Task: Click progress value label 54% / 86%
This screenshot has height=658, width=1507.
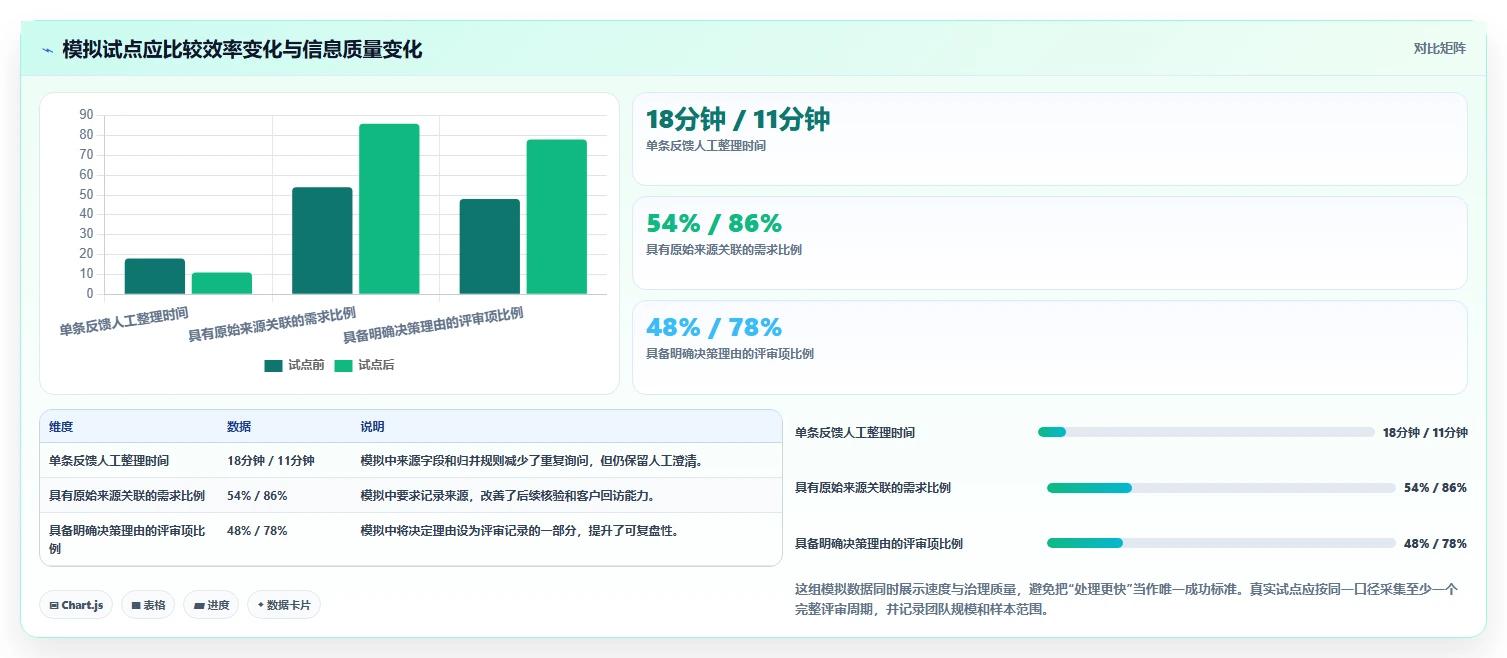Action: [x=1435, y=488]
